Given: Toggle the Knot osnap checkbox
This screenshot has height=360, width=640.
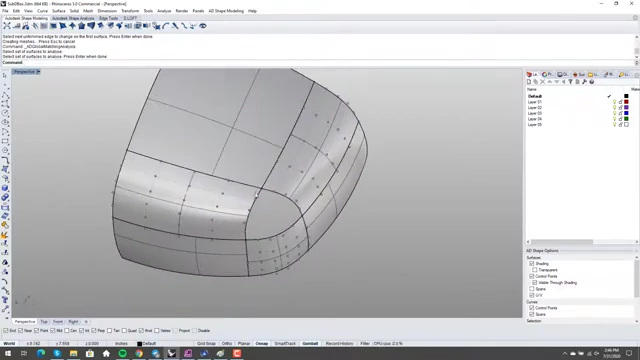Looking at the screenshot, I should 141,331.
